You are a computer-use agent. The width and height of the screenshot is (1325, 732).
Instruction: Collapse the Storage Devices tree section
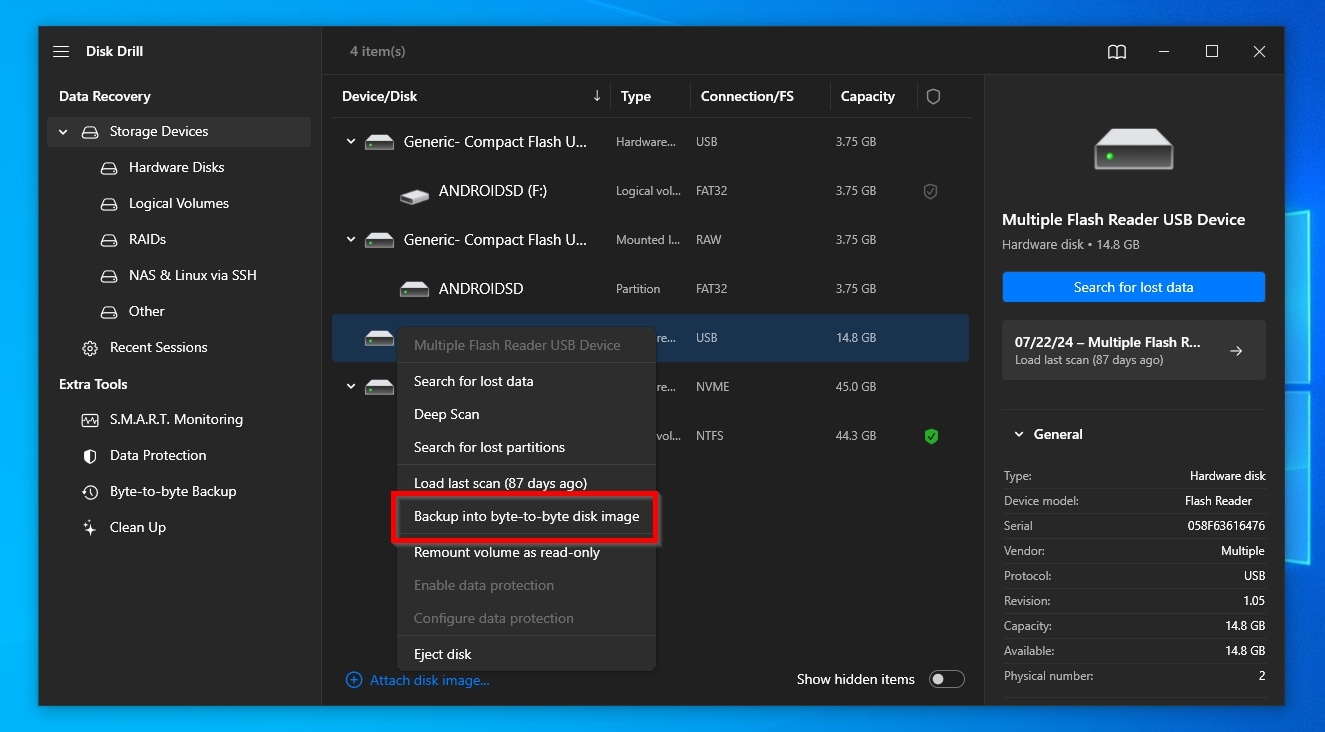[x=63, y=132]
